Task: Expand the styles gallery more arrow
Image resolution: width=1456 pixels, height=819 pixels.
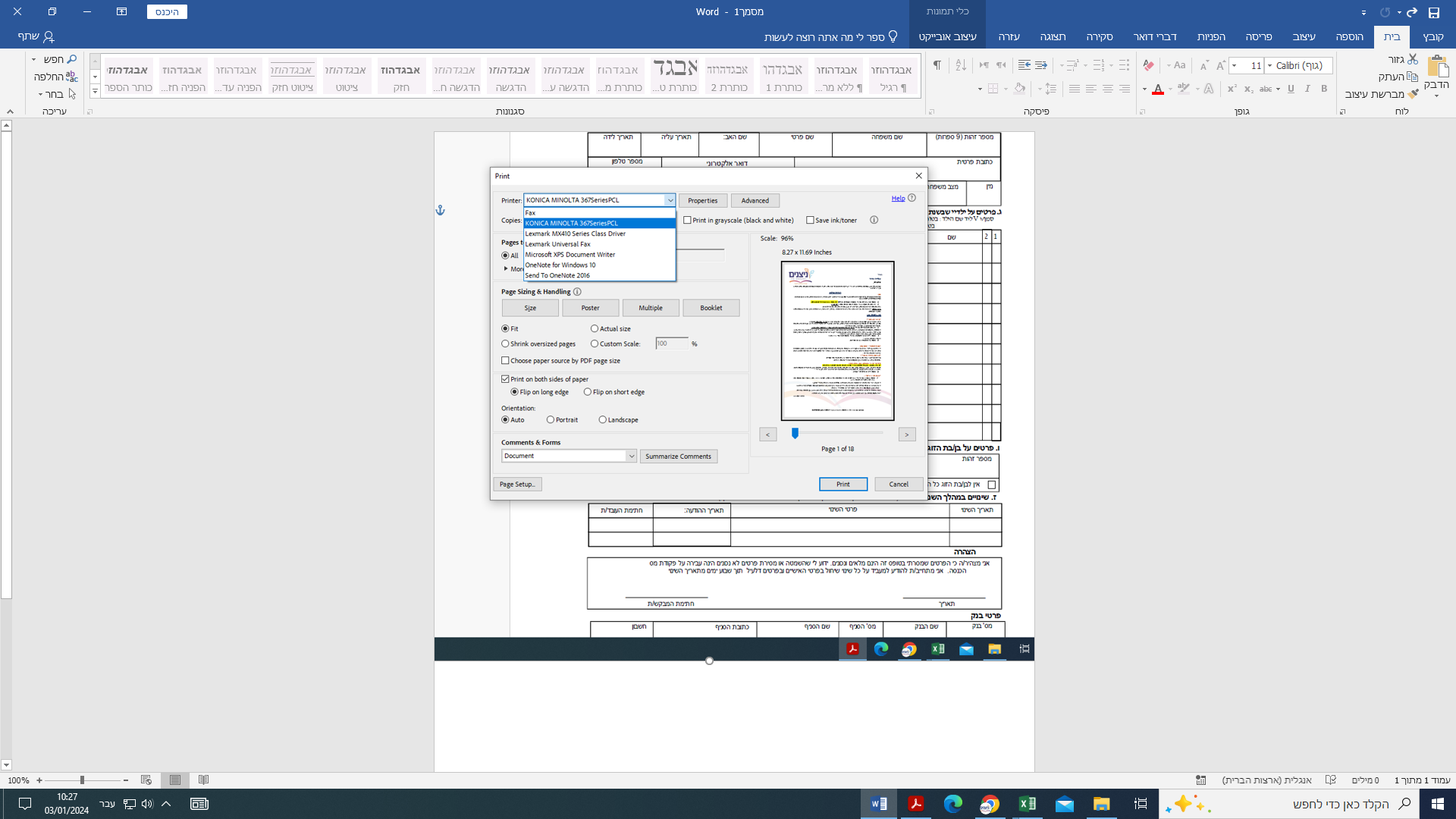Action: click(x=95, y=92)
